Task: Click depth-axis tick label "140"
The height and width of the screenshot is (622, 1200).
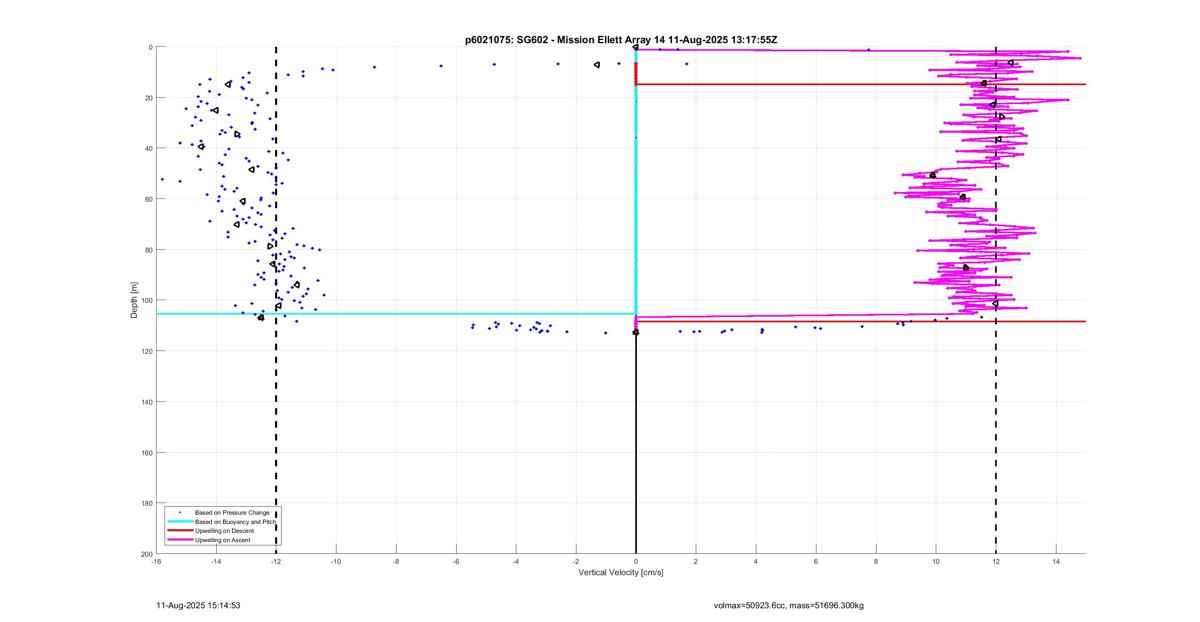Action: 146,402
